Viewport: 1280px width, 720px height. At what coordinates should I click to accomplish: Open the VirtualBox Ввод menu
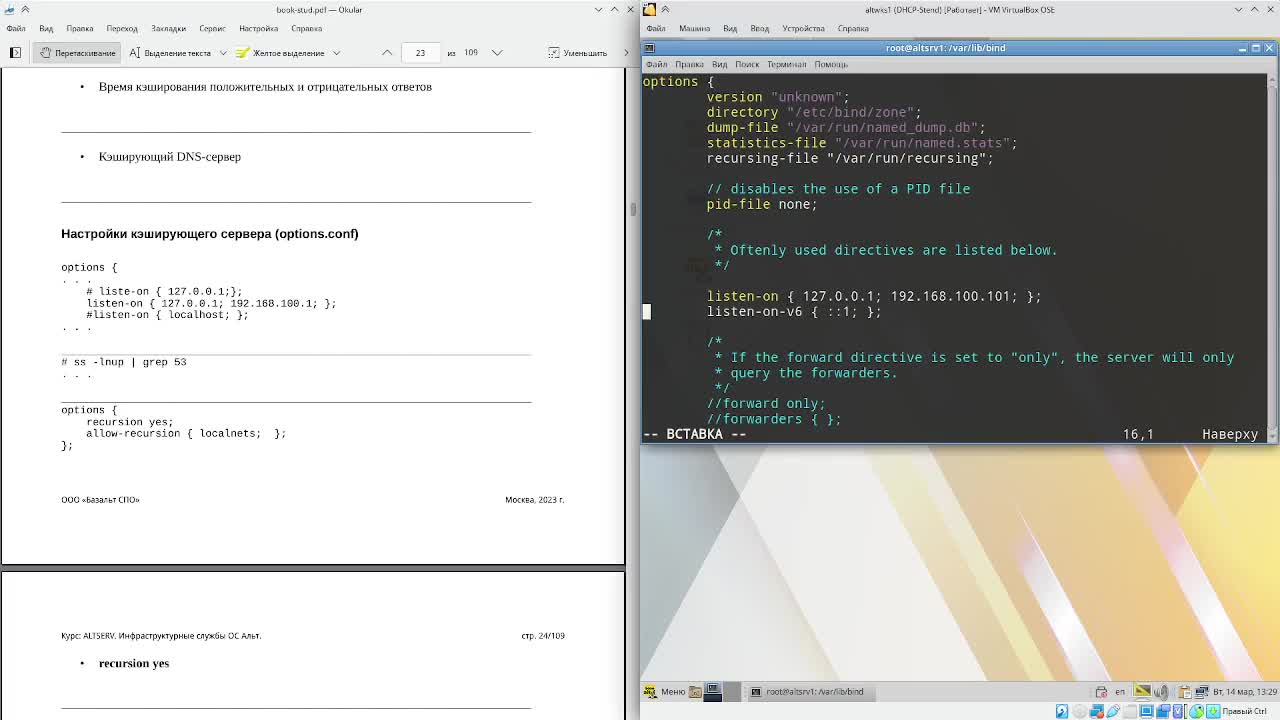[759, 28]
